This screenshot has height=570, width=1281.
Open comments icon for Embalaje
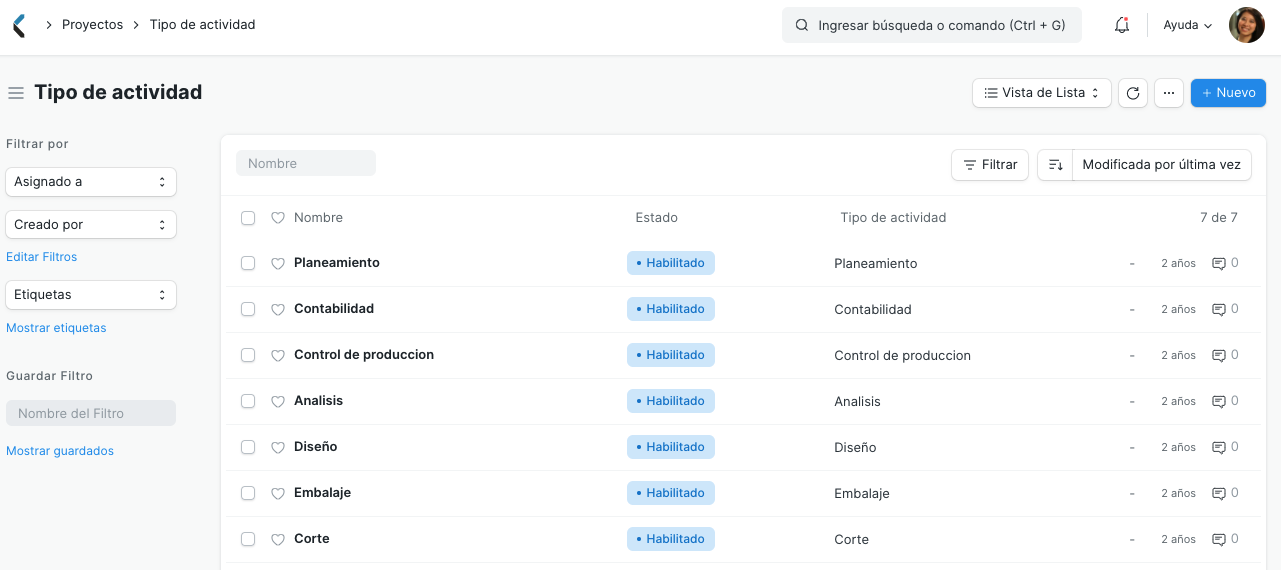click(x=1219, y=494)
